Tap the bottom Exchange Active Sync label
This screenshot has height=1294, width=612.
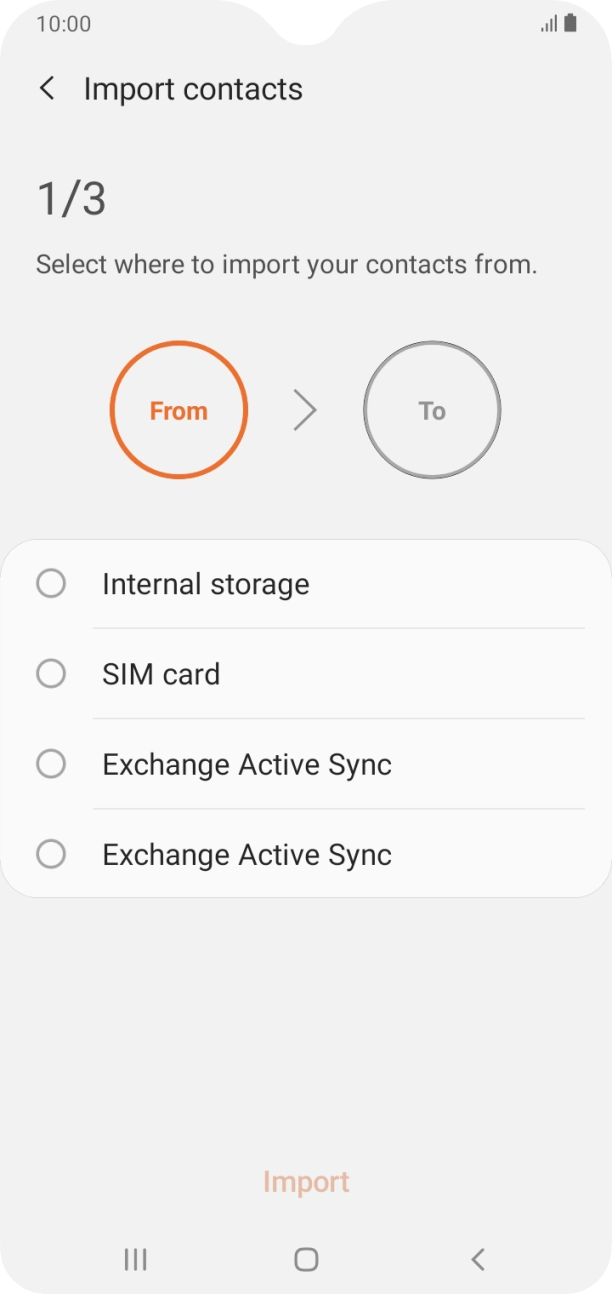[247, 855]
